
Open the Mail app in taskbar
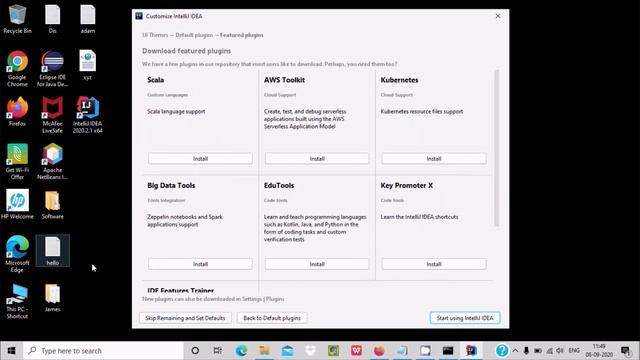(287, 351)
